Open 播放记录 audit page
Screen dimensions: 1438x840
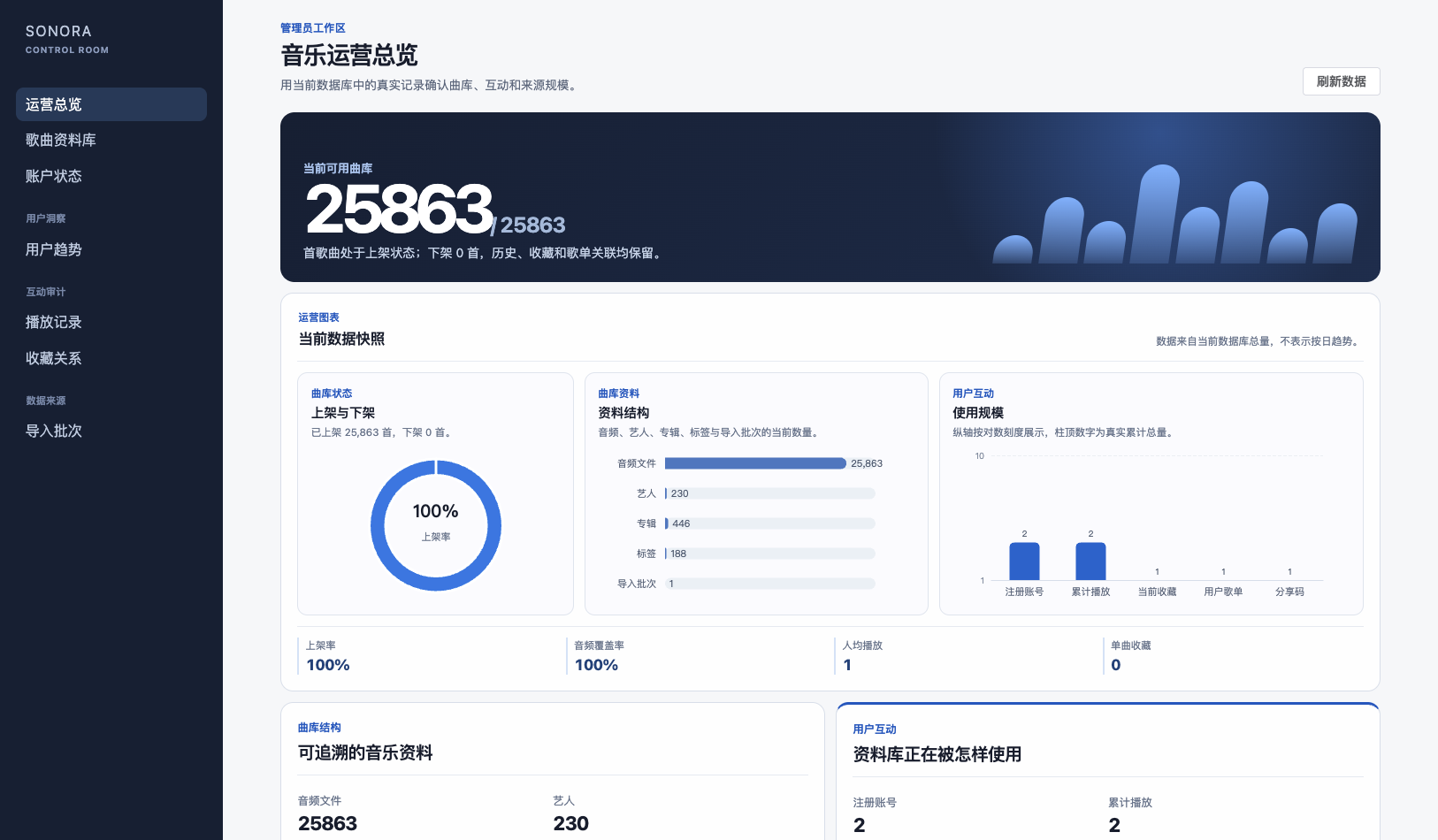(111, 322)
